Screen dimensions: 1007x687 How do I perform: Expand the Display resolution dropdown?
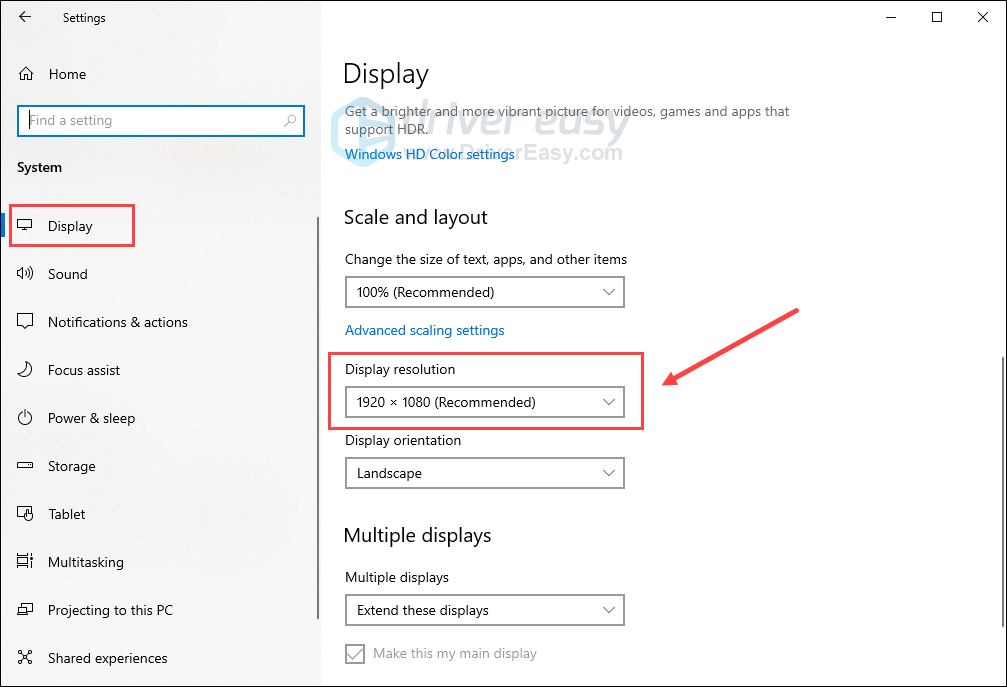pos(484,402)
